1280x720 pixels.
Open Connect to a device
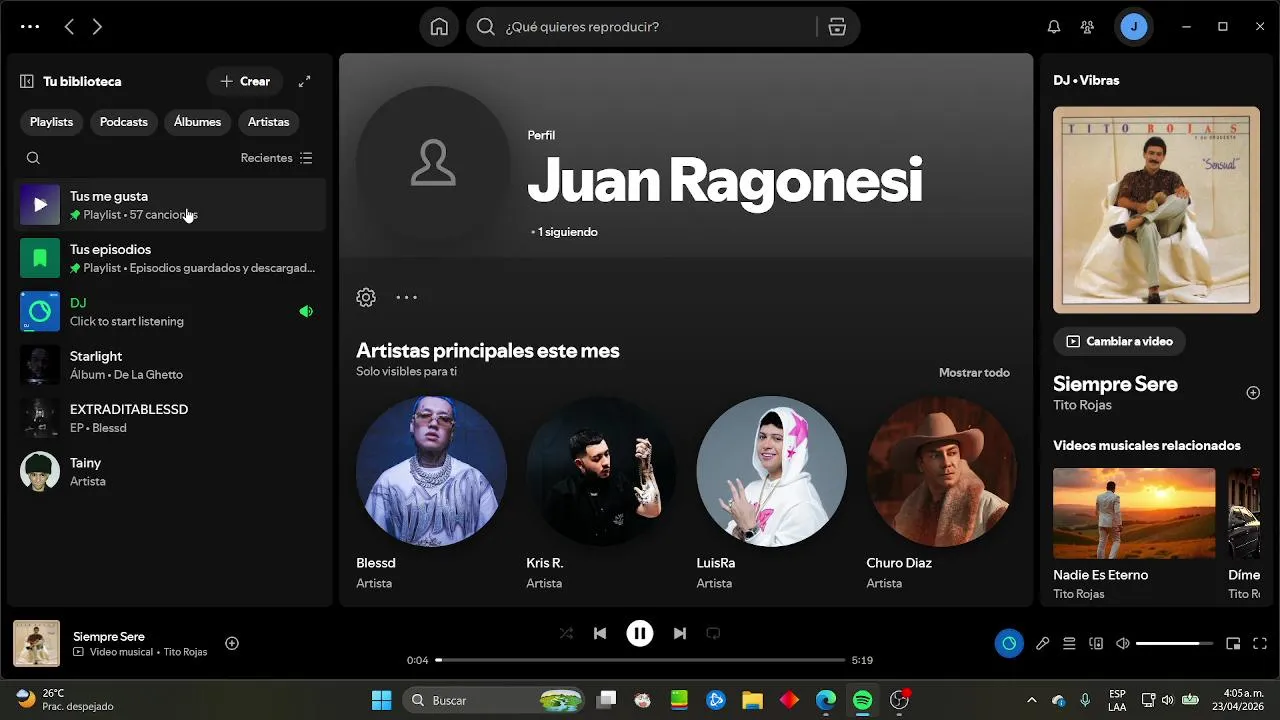tap(1096, 643)
